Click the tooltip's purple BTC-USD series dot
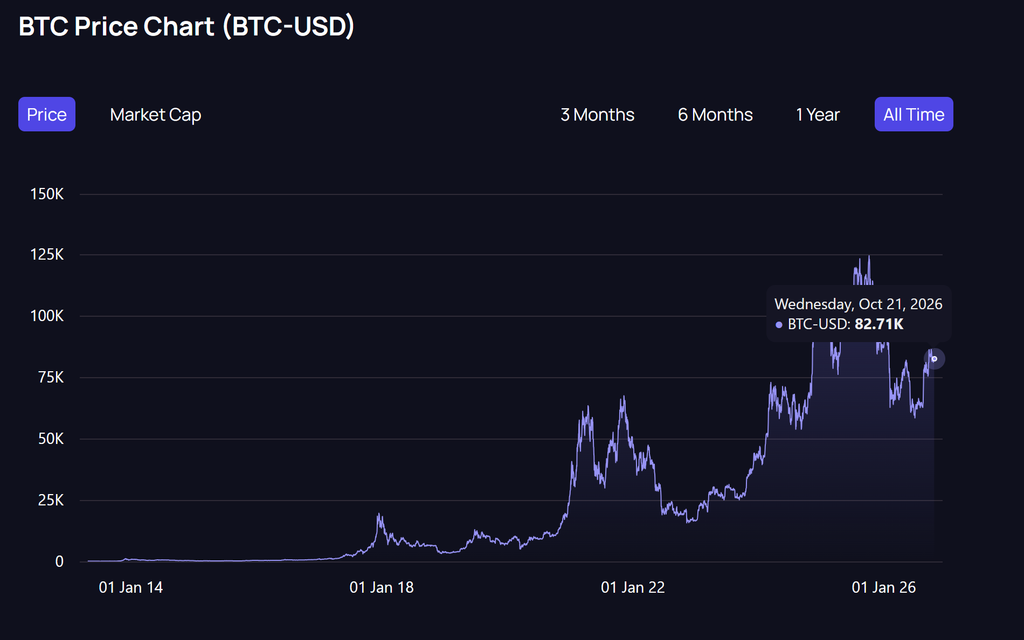The width and height of the screenshot is (1024, 640). click(778, 325)
